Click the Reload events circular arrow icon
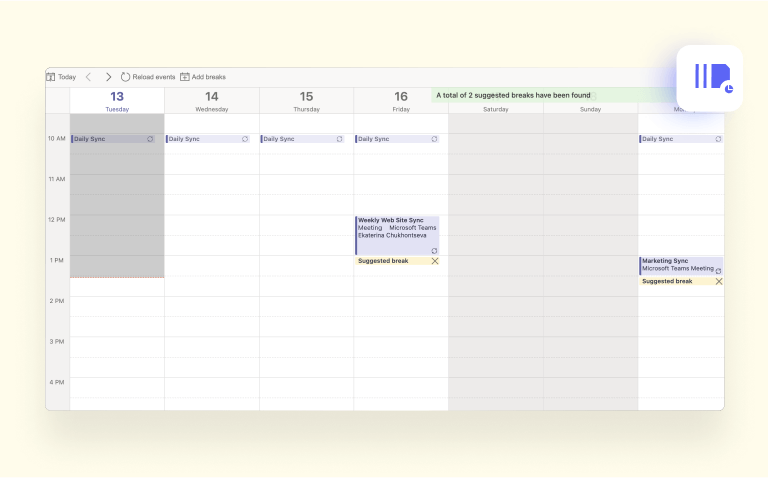The height and width of the screenshot is (481, 768). [x=125, y=77]
